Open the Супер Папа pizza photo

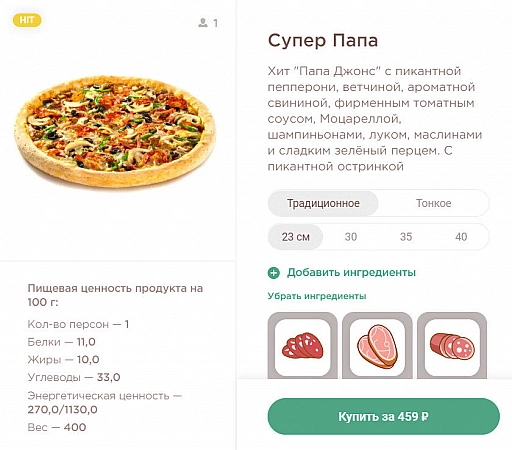point(115,131)
